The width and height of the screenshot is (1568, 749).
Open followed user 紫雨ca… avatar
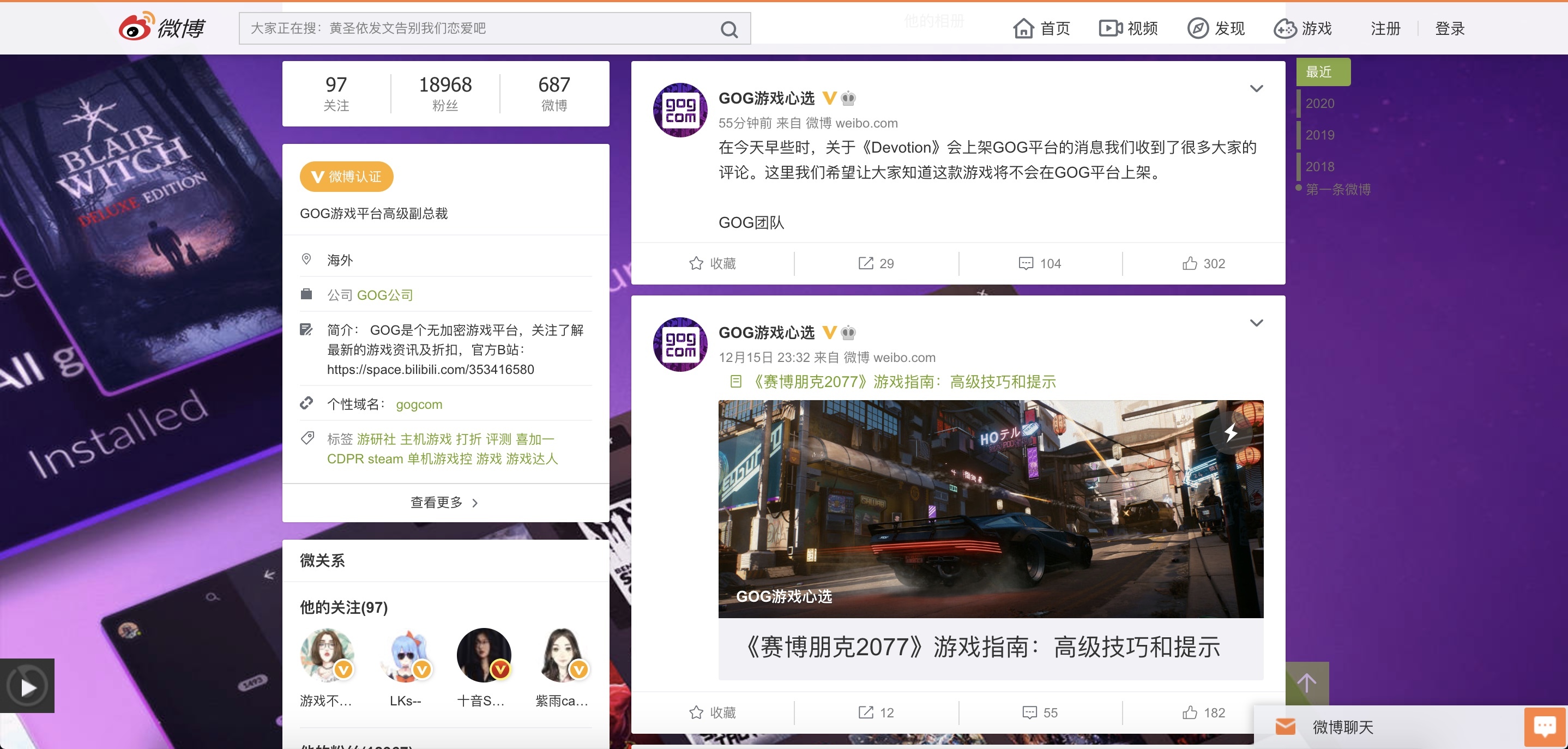click(x=563, y=655)
